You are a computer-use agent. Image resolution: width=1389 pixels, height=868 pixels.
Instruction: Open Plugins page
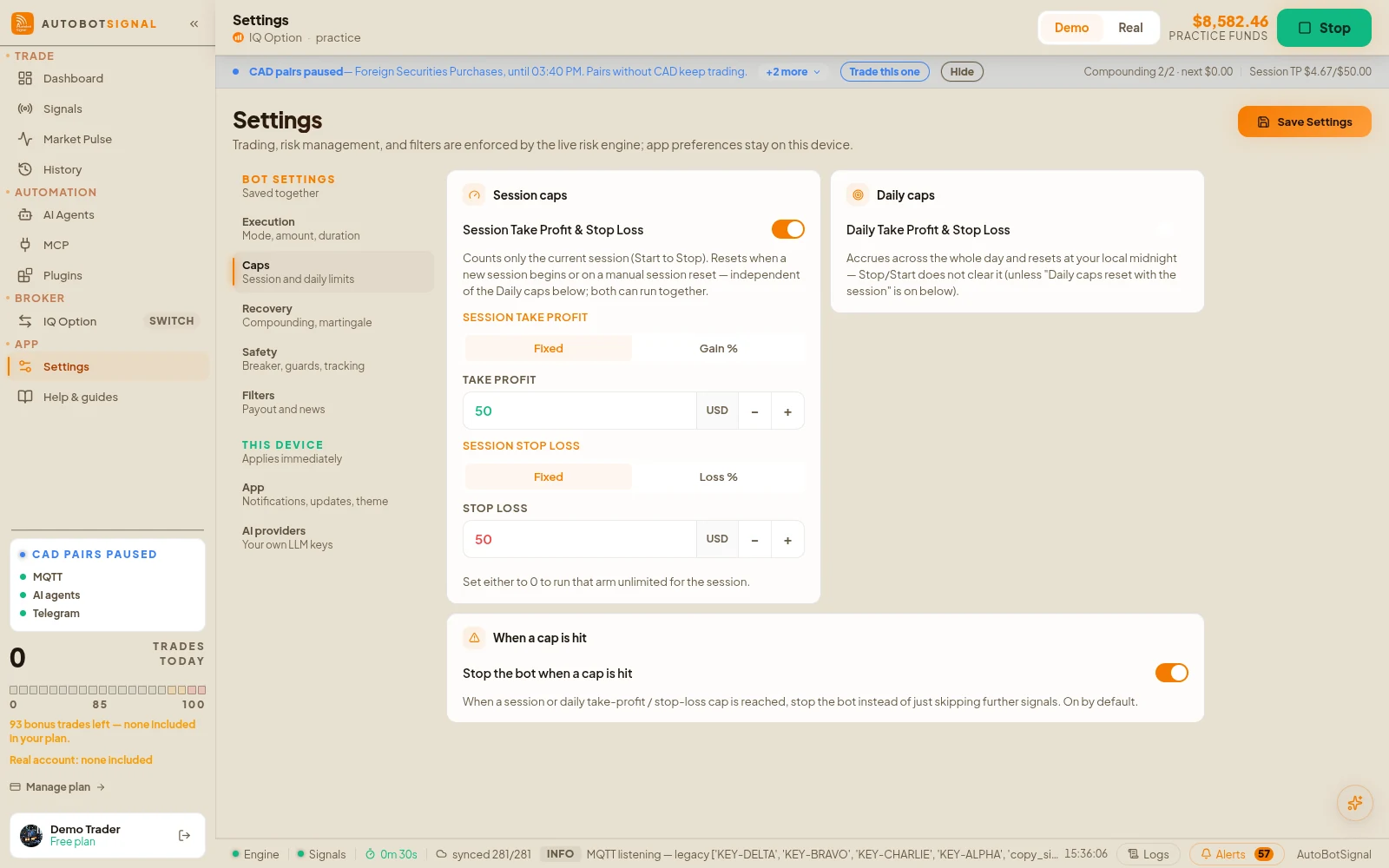coord(108,275)
